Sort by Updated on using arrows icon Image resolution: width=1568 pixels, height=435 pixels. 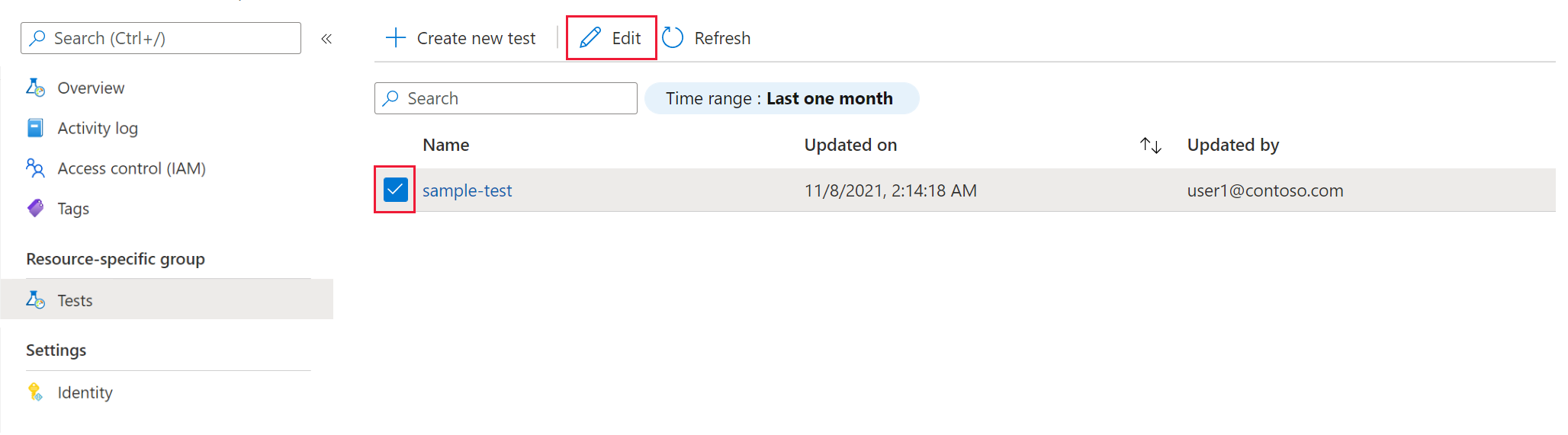(x=1151, y=146)
